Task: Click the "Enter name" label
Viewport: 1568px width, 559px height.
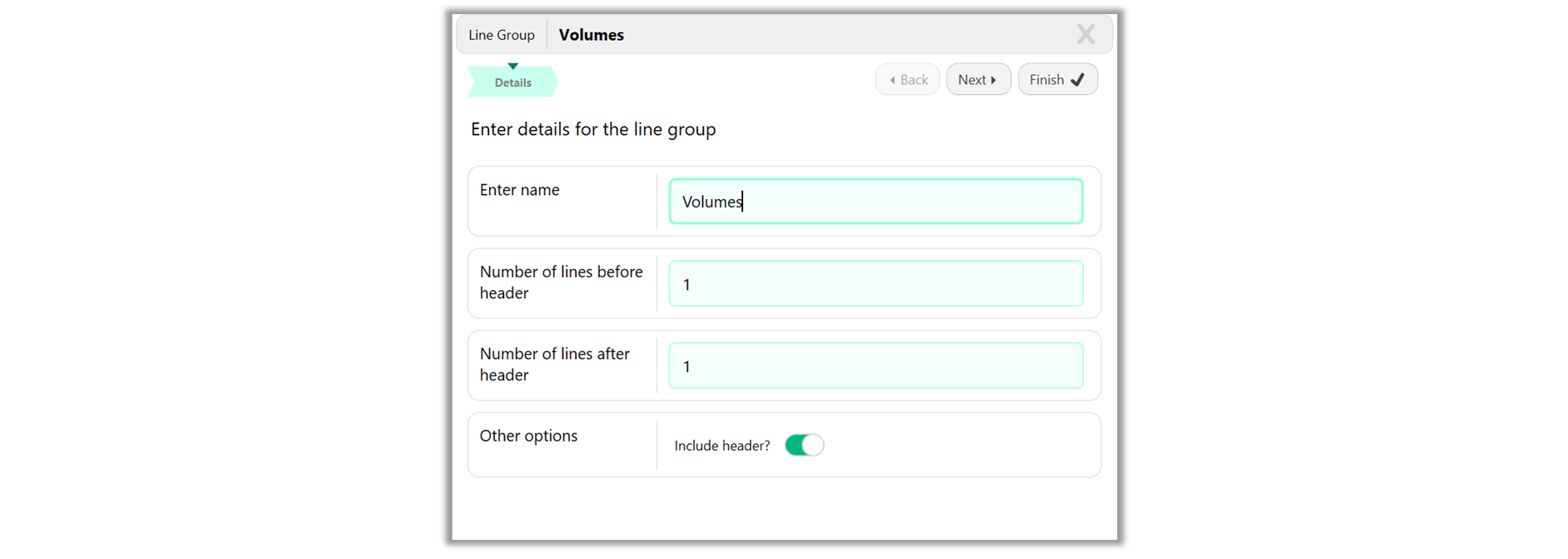Action: (x=519, y=190)
